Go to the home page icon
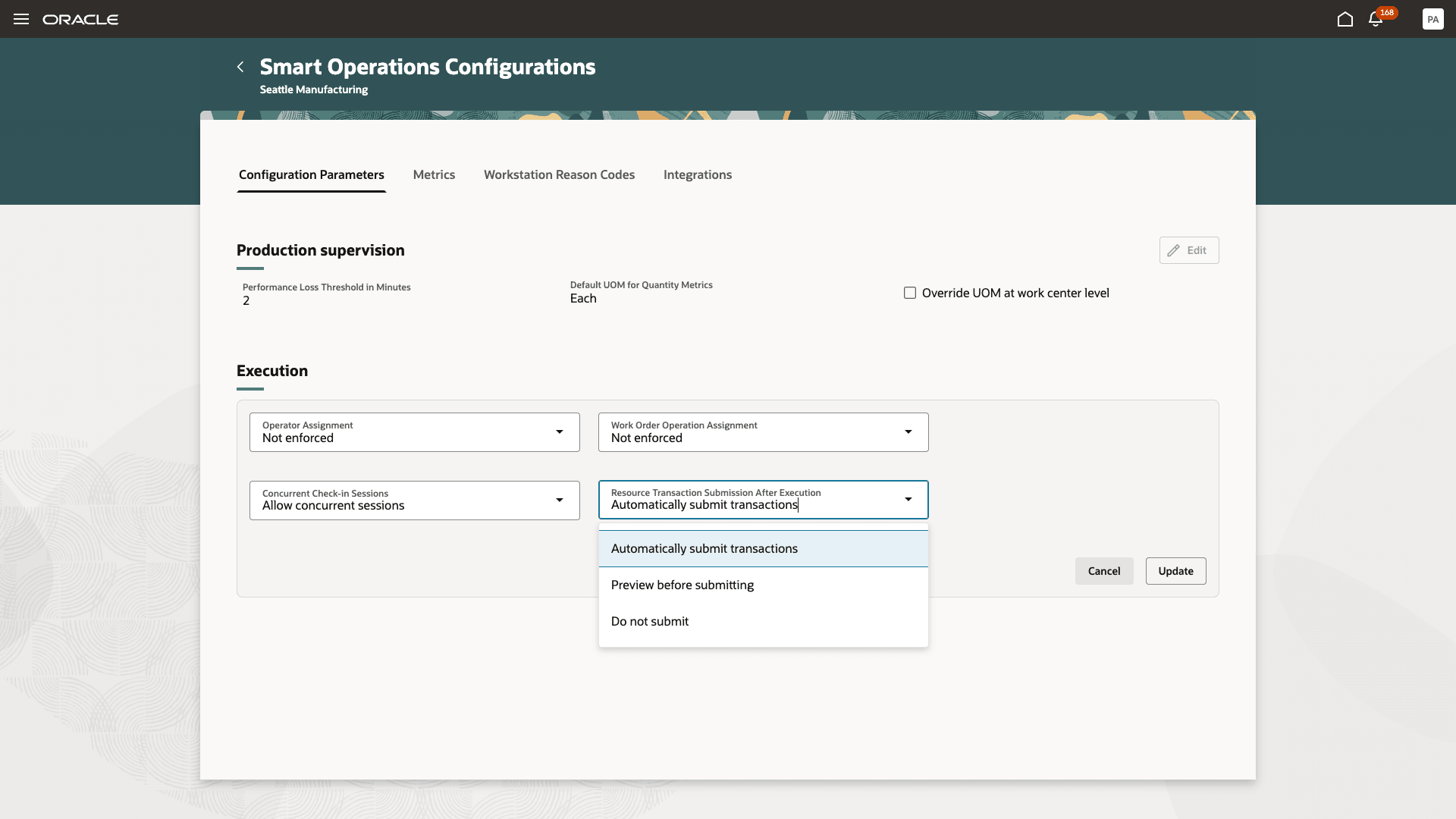 pyautogui.click(x=1345, y=20)
